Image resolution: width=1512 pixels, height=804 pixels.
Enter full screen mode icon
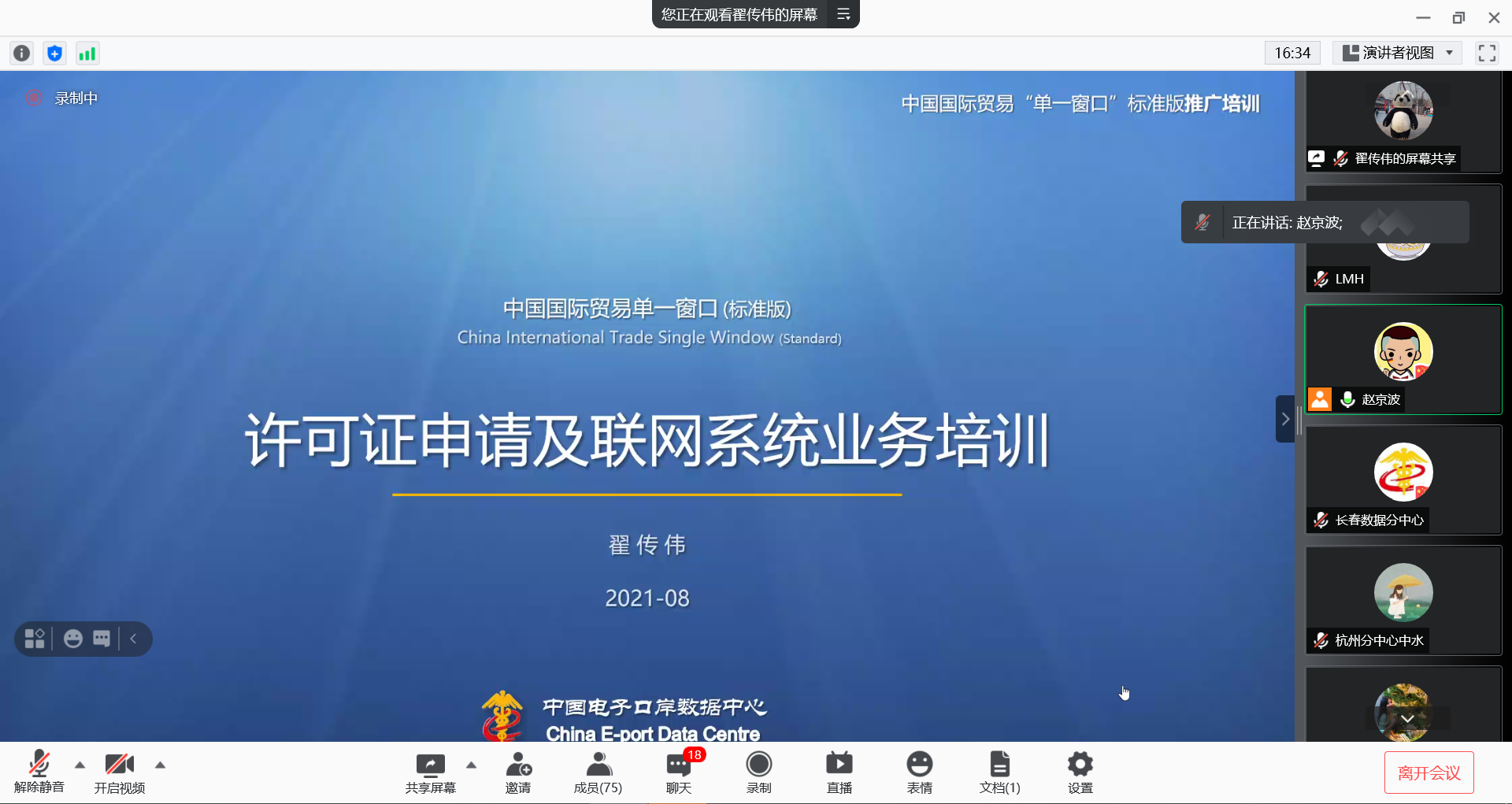1487,53
